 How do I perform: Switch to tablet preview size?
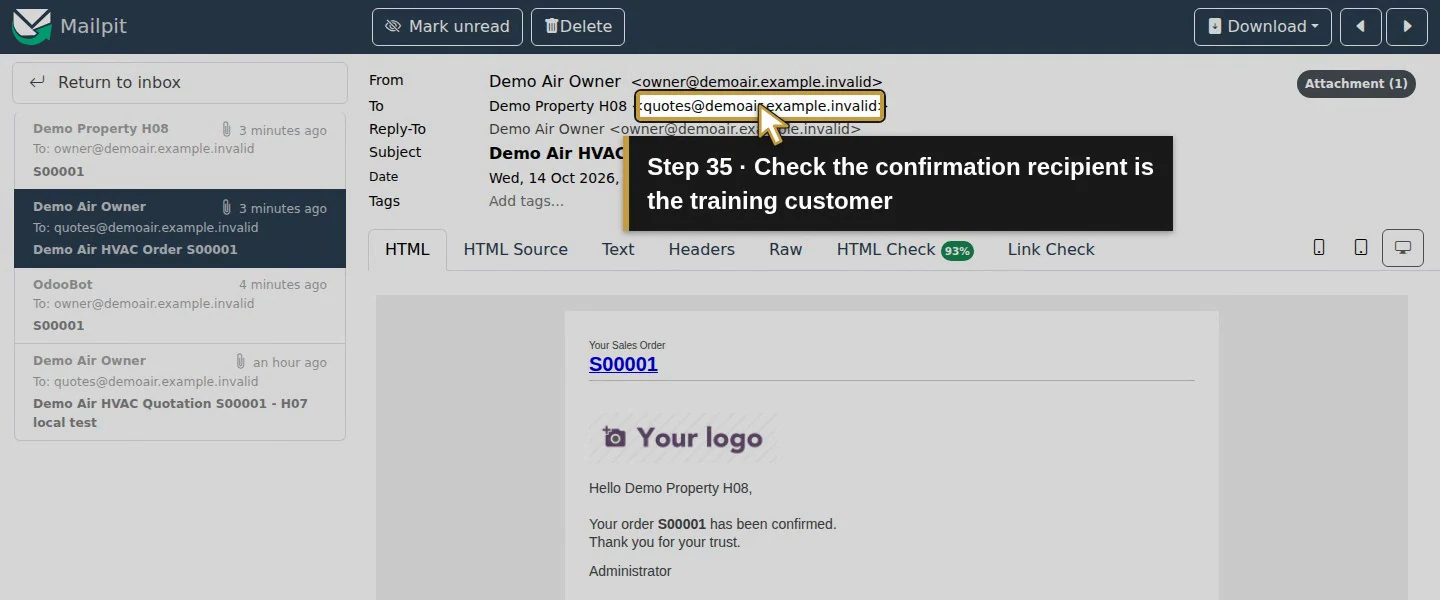click(1361, 248)
